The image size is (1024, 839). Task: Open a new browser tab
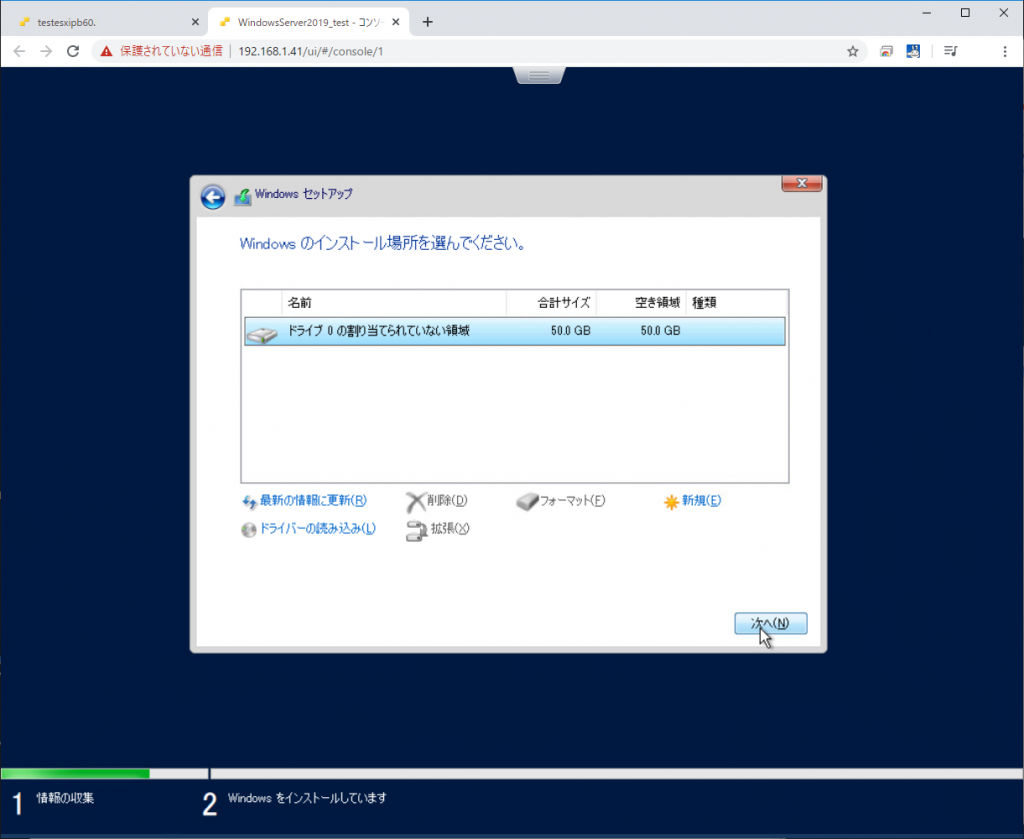click(x=428, y=22)
